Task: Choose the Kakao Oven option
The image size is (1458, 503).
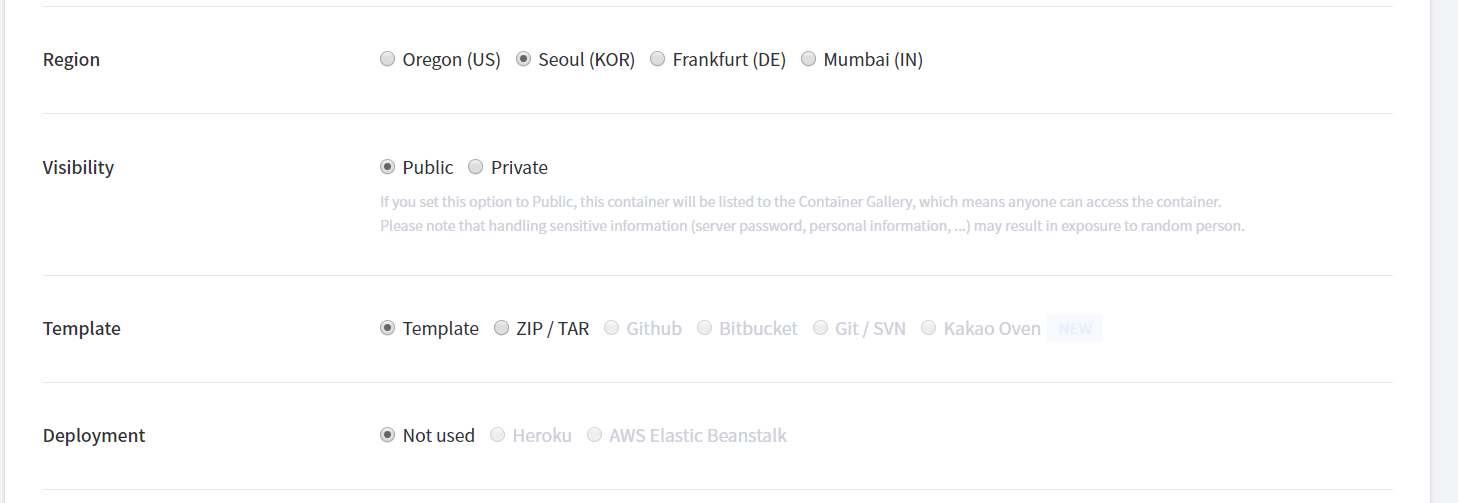Action: point(929,328)
